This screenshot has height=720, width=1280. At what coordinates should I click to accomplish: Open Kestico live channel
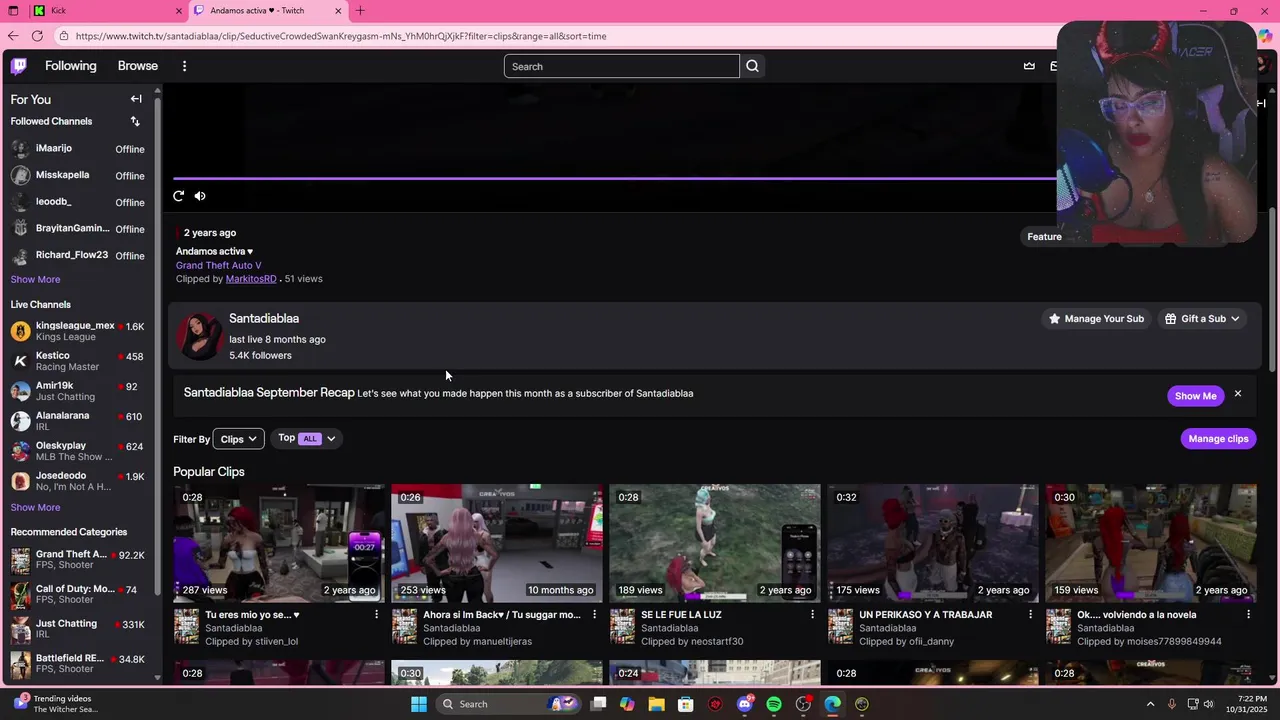pos(78,361)
